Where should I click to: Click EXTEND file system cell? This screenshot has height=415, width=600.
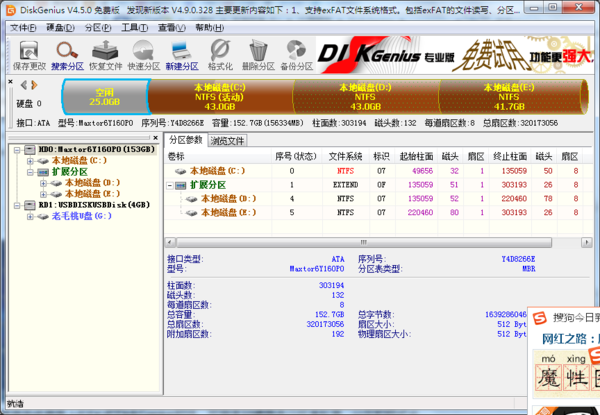click(x=346, y=185)
